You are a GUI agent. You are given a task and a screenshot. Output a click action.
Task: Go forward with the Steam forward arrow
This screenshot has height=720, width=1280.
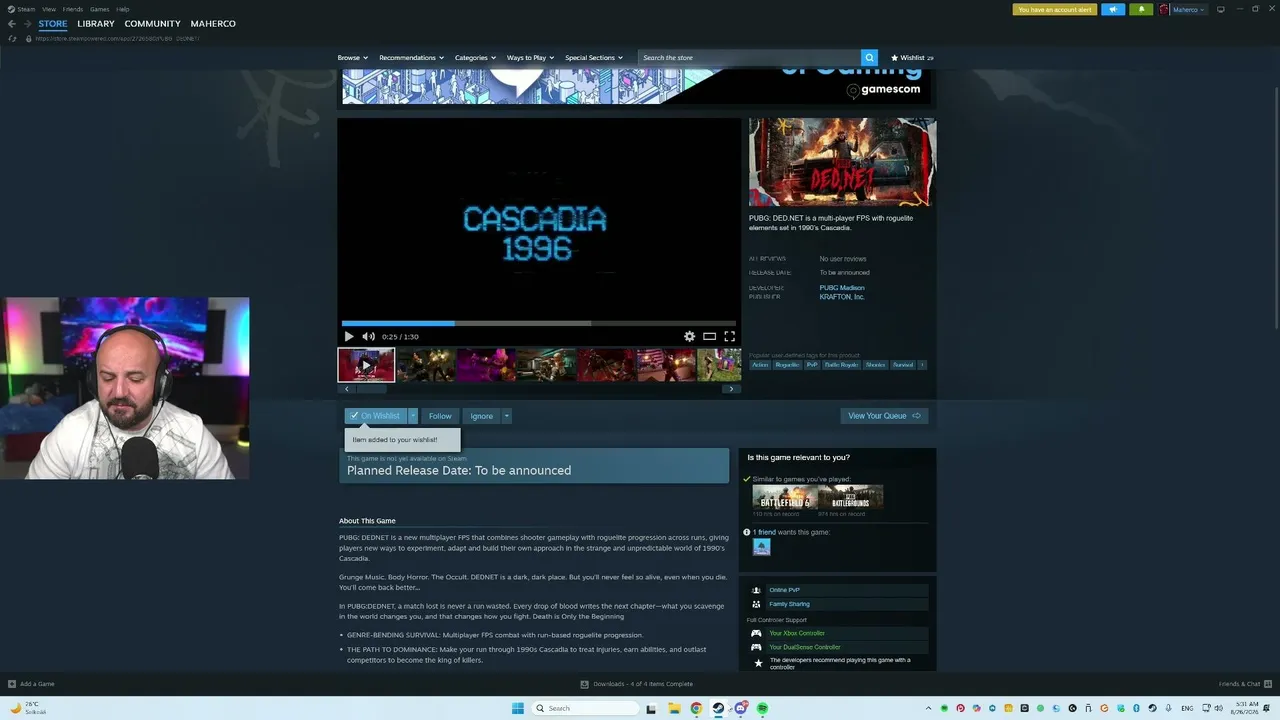28,24
